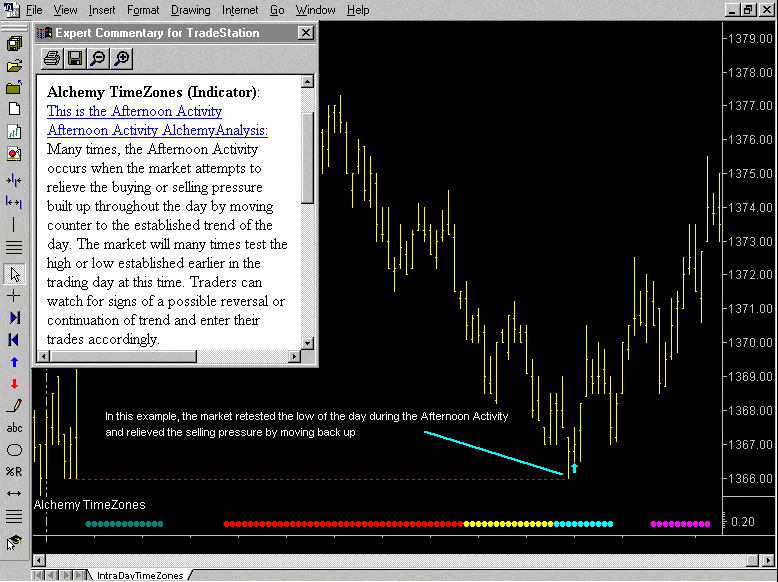Close the Expert Commentary window
Image resolution: width=778 pixels, height=582 pixels.
[x=306, y=33]
